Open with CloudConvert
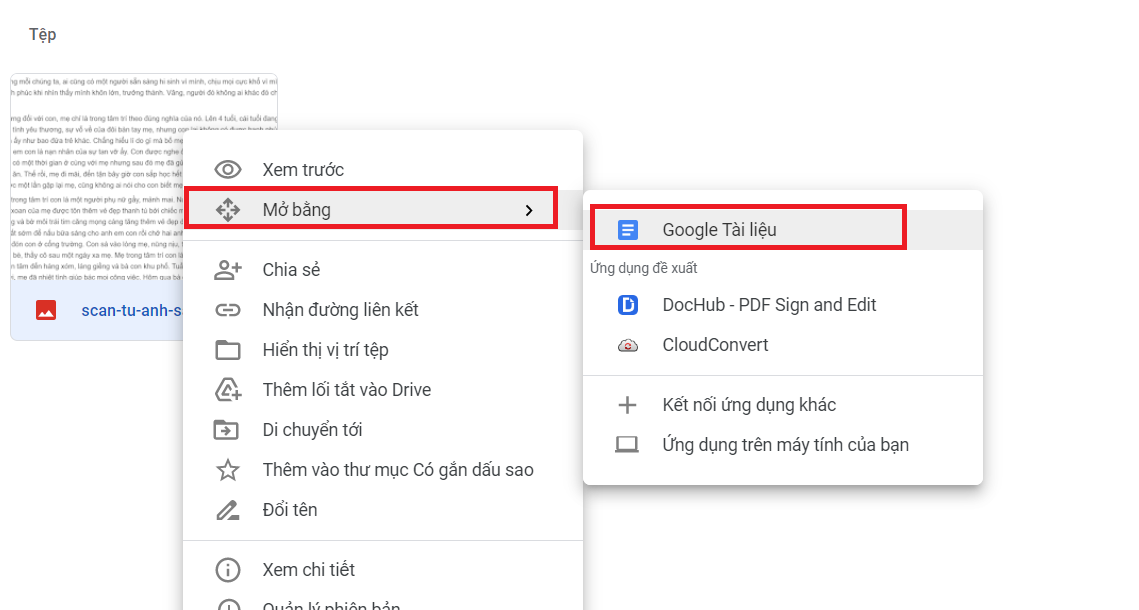1139x610 pixels. (783, 345)
